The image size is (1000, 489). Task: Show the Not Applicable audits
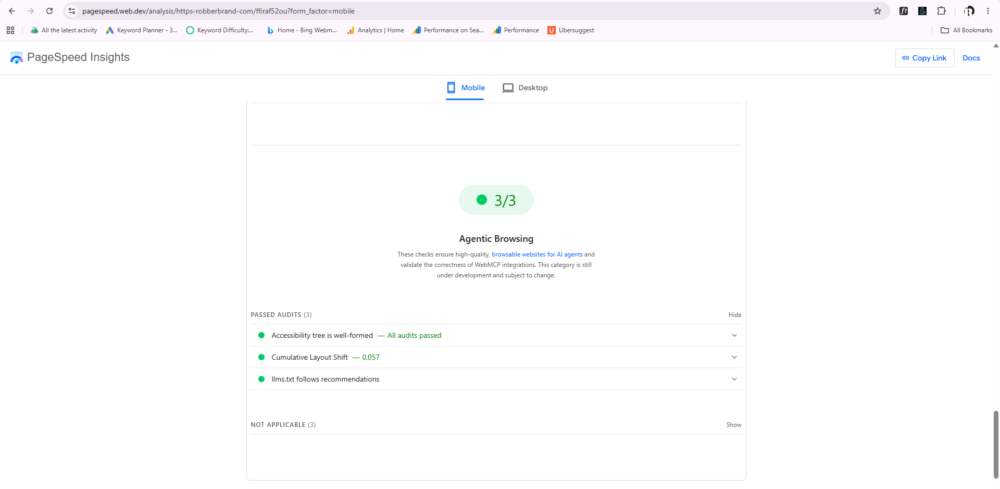[733, 425]
